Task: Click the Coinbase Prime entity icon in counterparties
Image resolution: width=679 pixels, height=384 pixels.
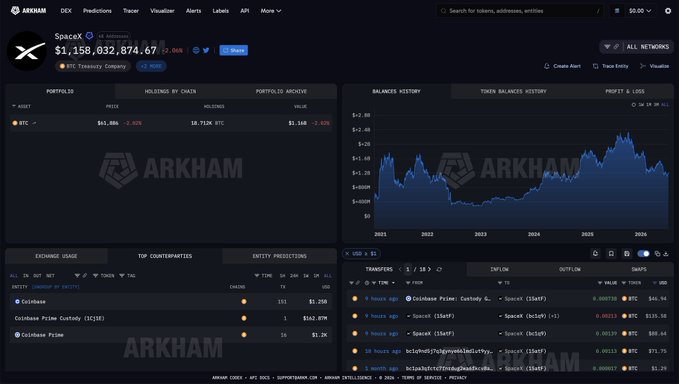Action: [x=17, y=335]
